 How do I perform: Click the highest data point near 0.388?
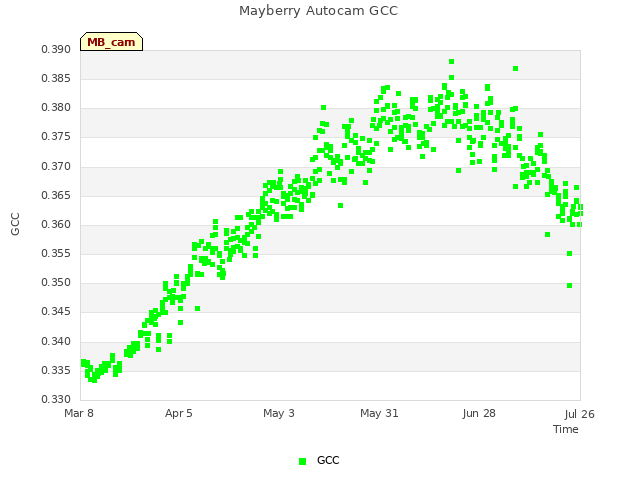click(451, 62)
